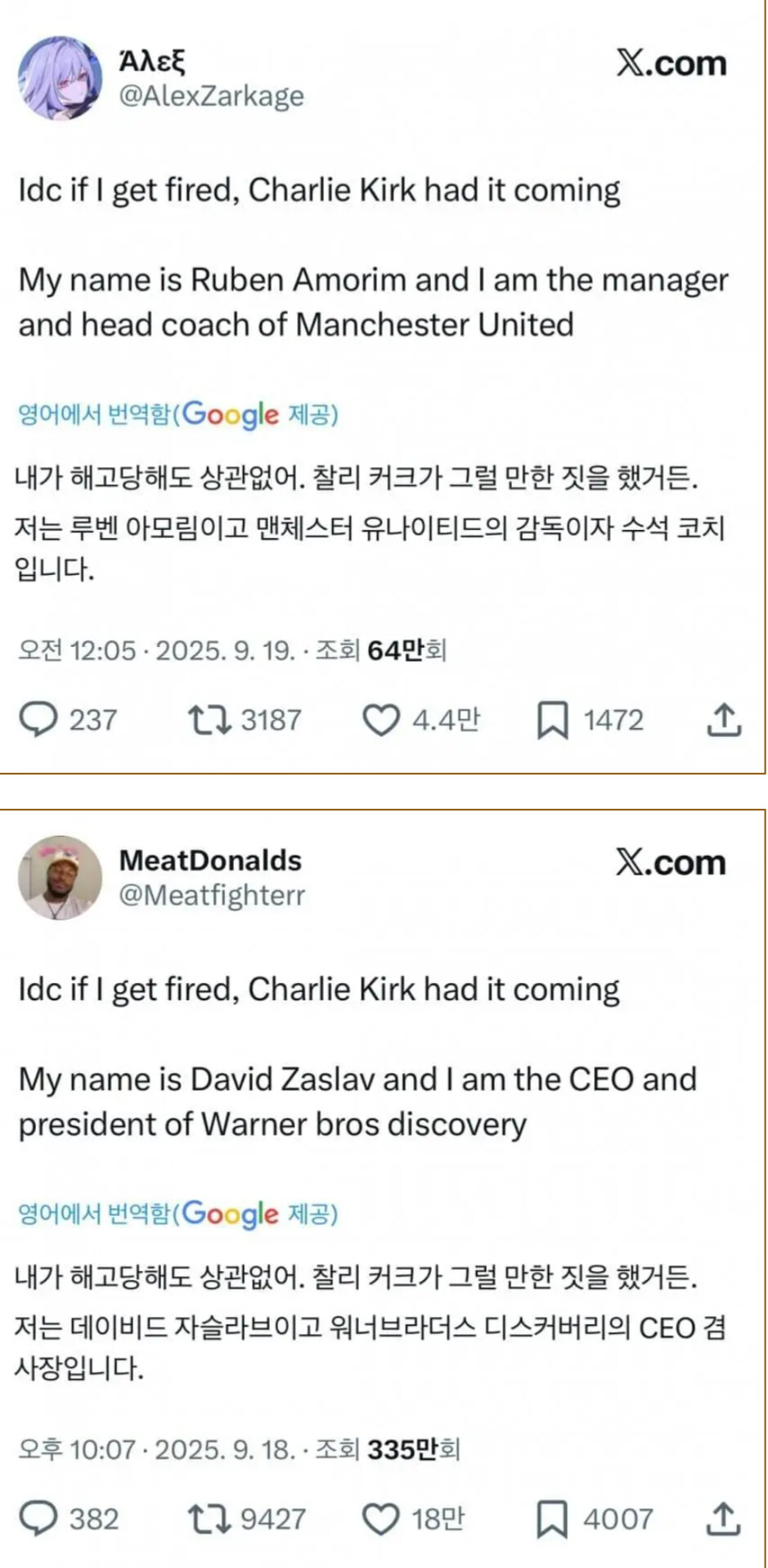
Task: Repost the Ruben Amorim post
Action: click(209, 720)
